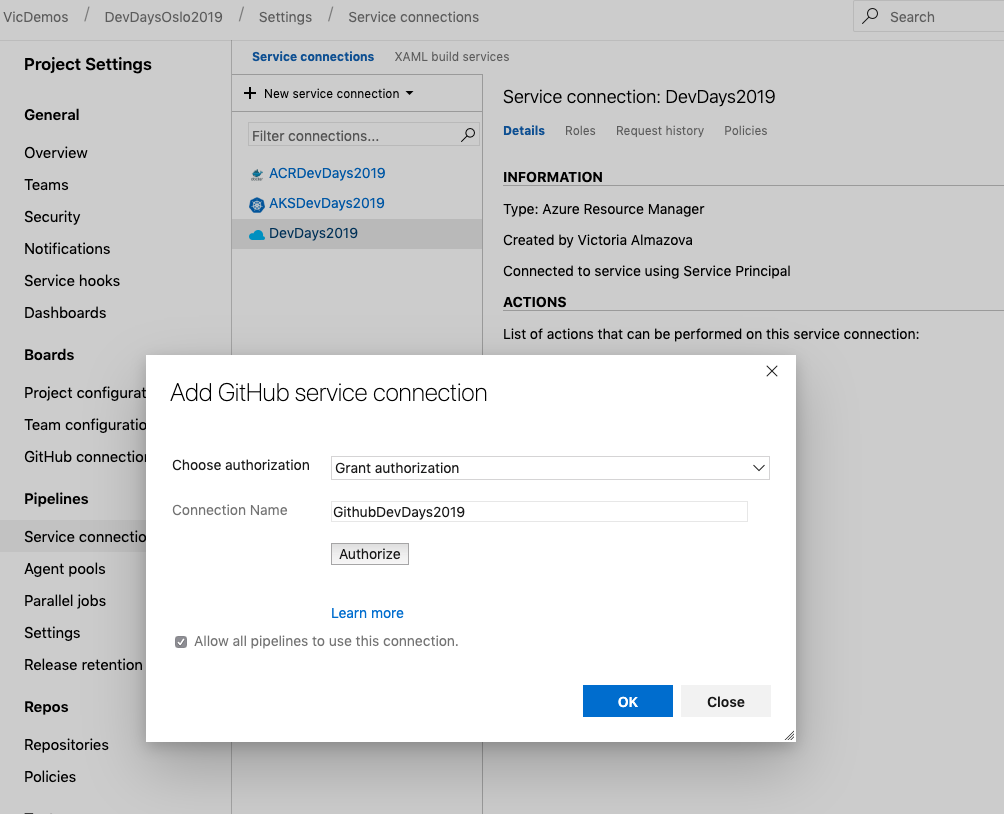1004x814 pixels.
Task: Dismiss the dialog with the X icon
Action: pos(771,370)
